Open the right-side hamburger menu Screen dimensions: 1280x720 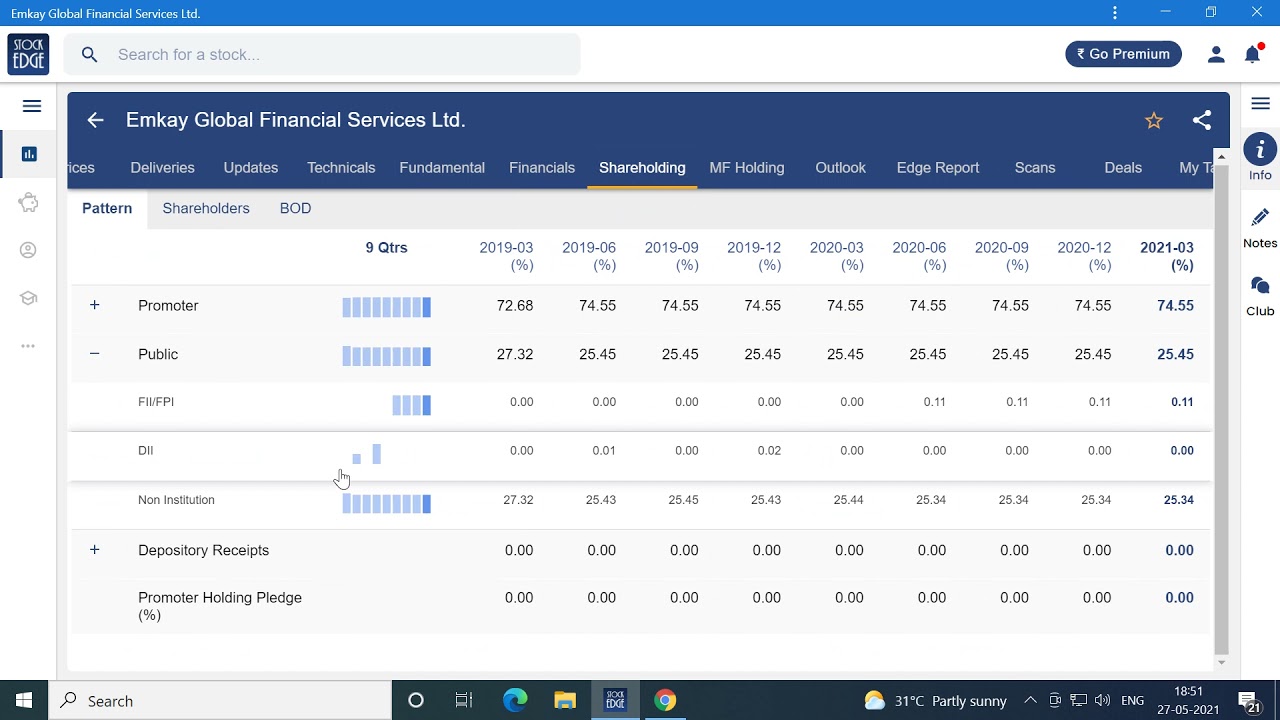[1260, 104]
